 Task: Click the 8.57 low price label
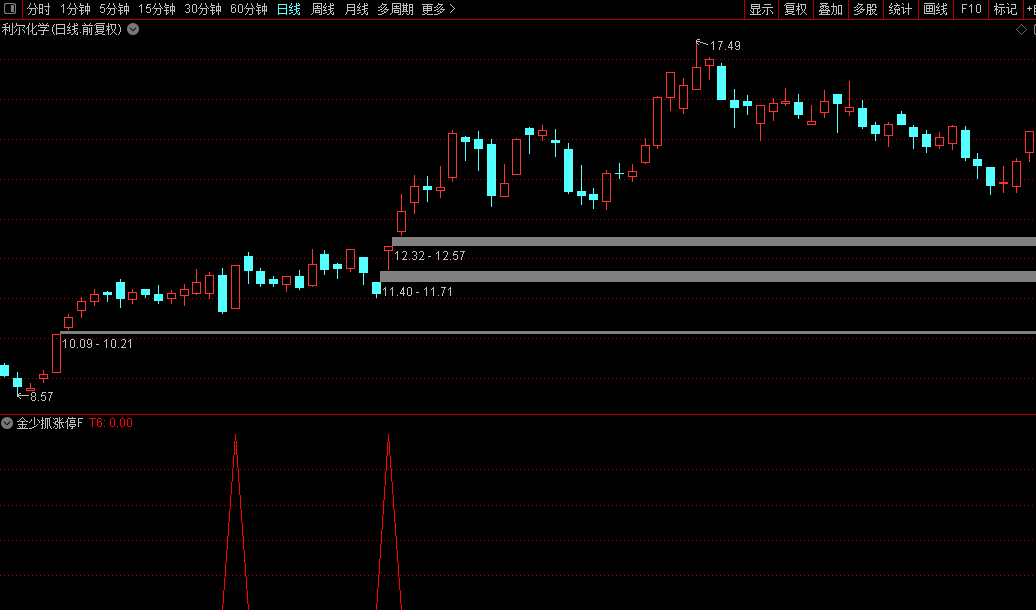pos(42,397)
